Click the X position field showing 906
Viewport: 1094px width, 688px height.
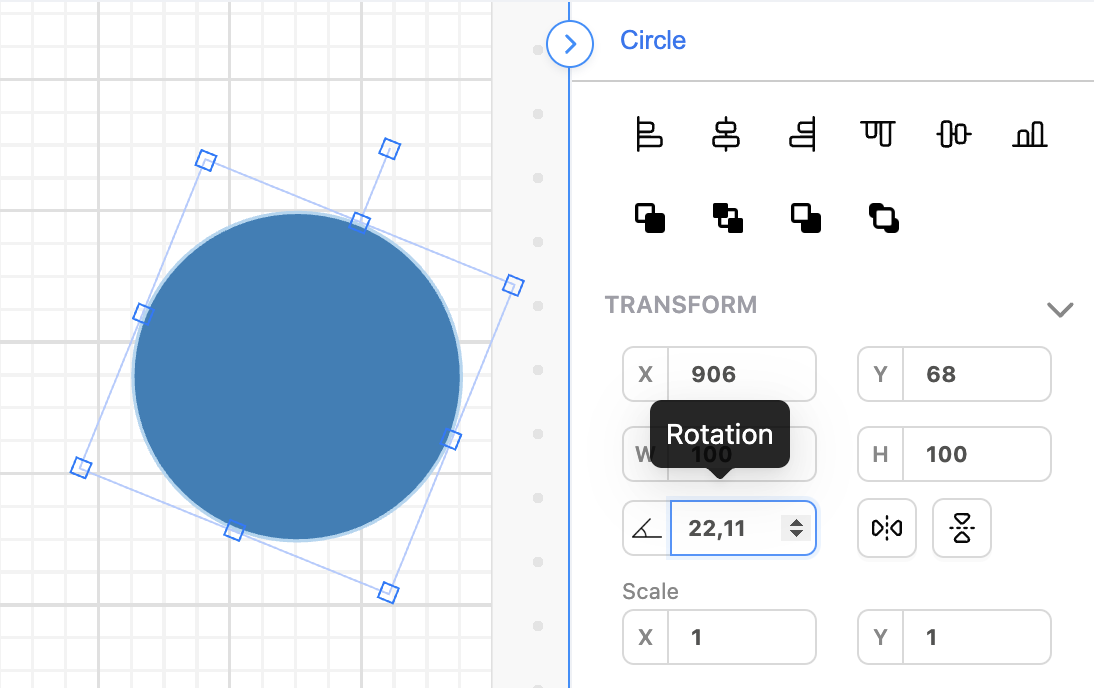pyautogui.click(x=741, y=374)
